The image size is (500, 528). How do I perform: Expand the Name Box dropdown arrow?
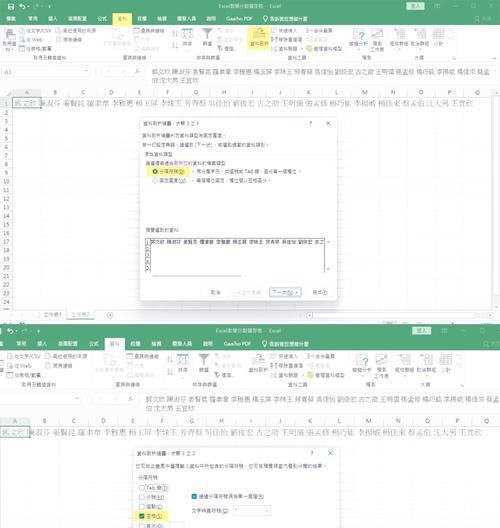coord(86,71)
